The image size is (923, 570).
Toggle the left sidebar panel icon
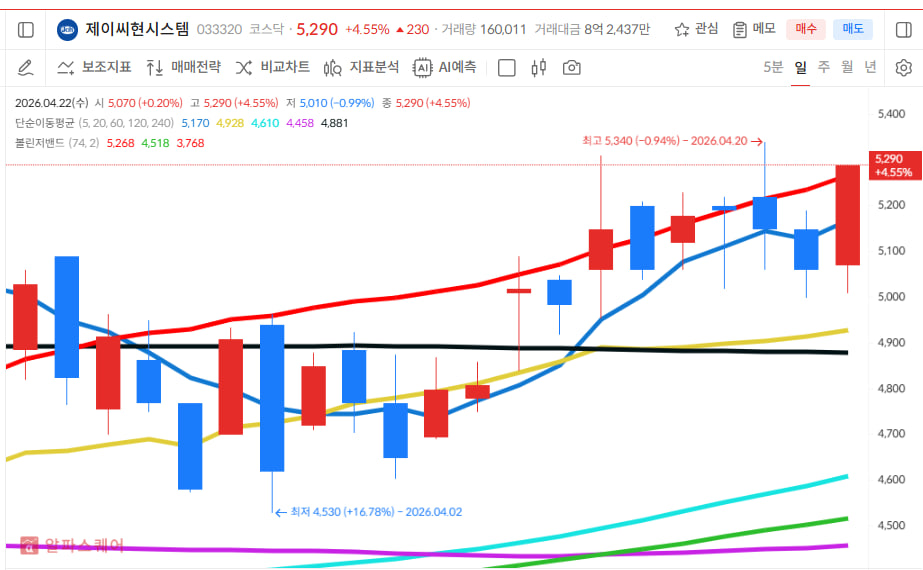coord(26,29)
